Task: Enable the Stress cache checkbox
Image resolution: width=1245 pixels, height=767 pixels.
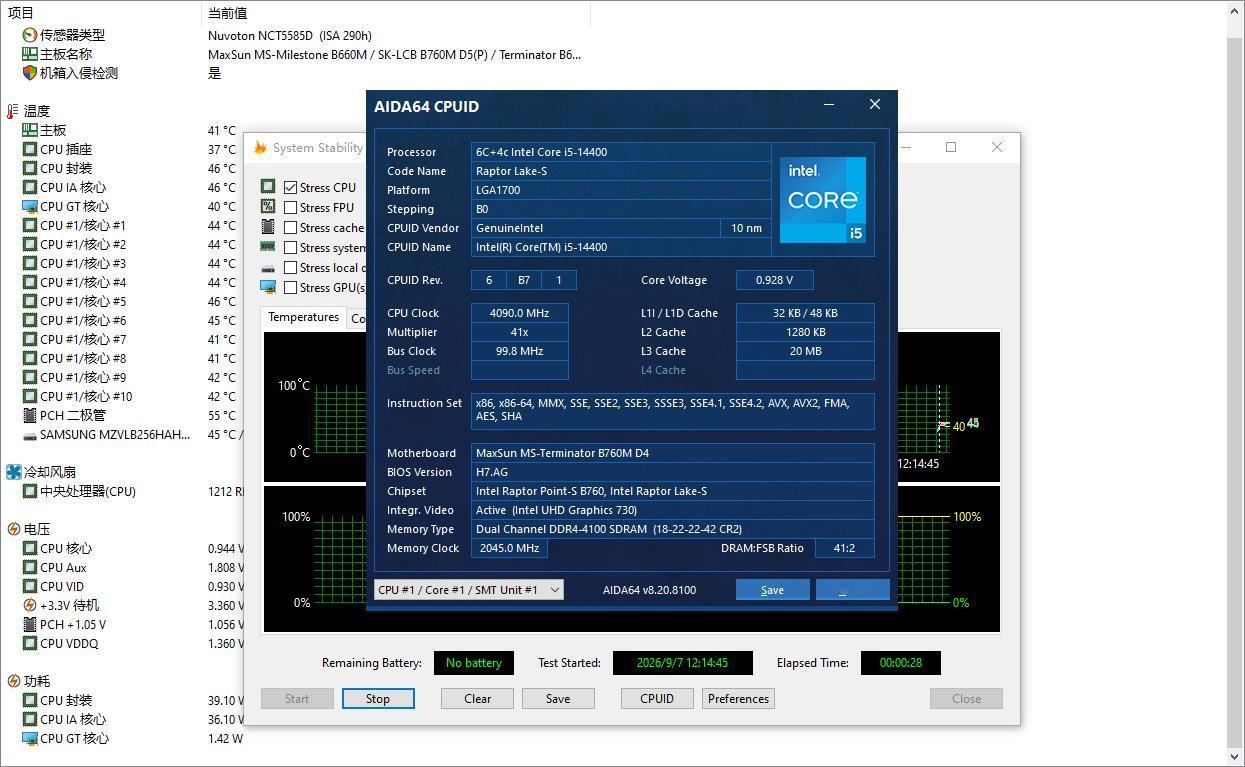Action: click(x=291, y=228)
